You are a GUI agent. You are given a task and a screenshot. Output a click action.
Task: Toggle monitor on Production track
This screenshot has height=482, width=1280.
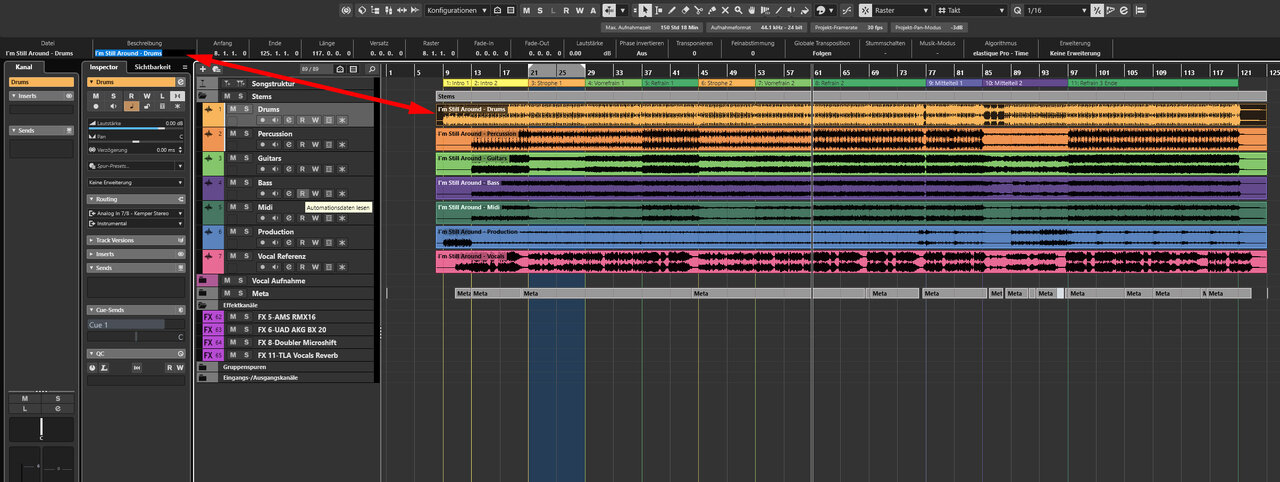click(275, 243)
